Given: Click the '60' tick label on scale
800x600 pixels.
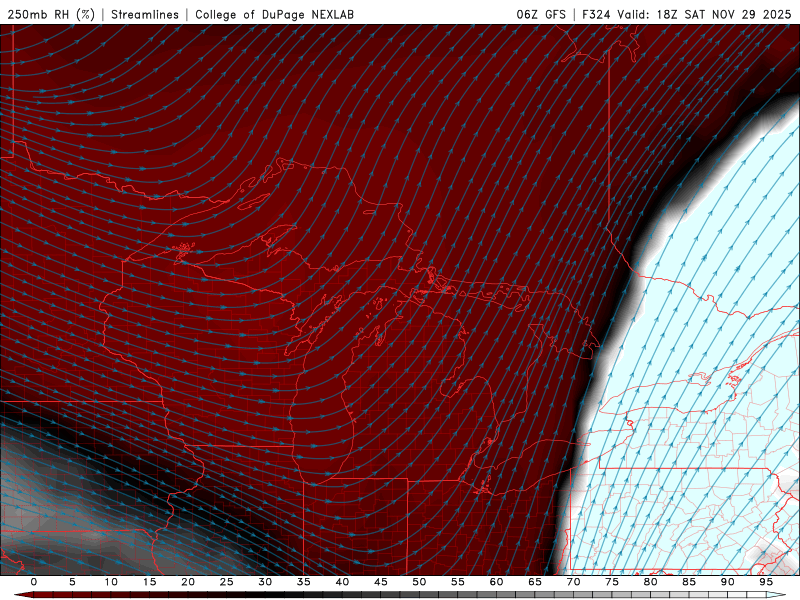Looking at the screenshot, I should coord(496,582).
